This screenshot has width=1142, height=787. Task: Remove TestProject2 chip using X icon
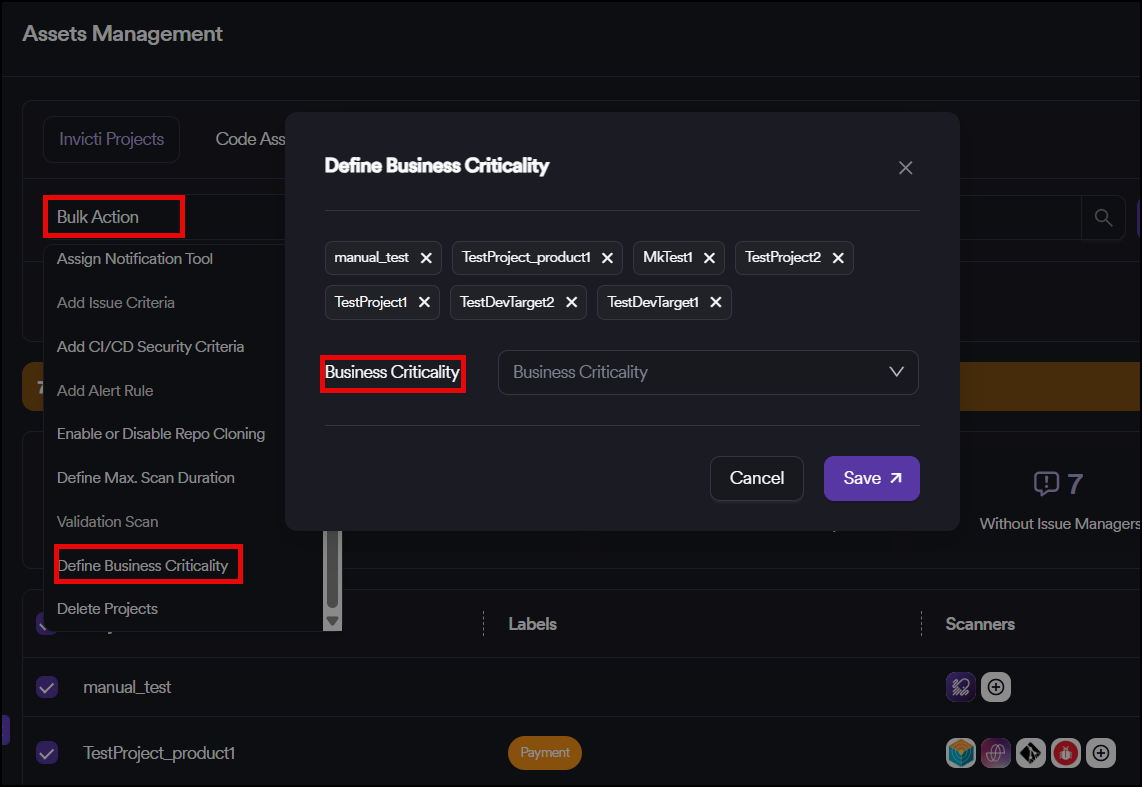tap(838, 258)
